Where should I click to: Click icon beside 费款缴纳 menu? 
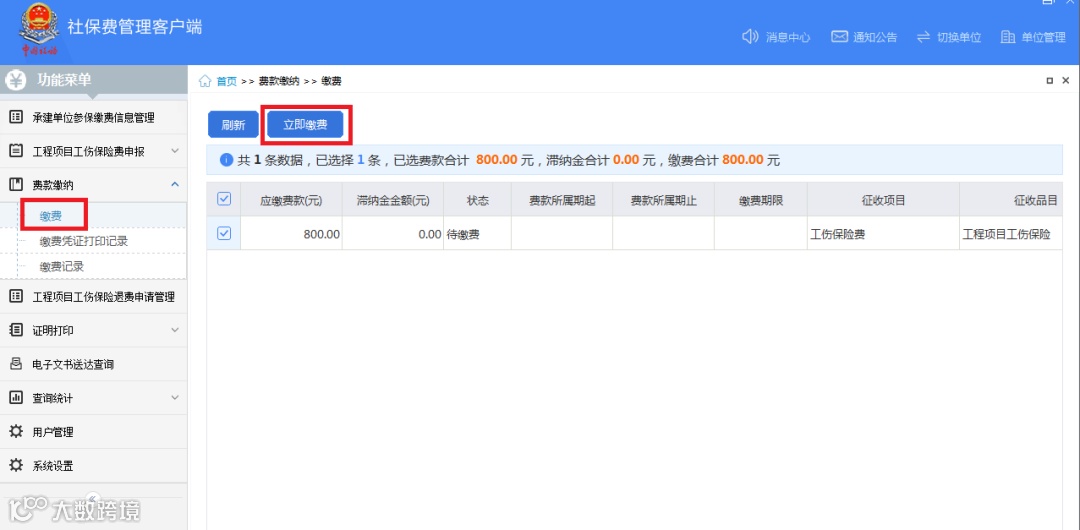[x=15, y=184]
